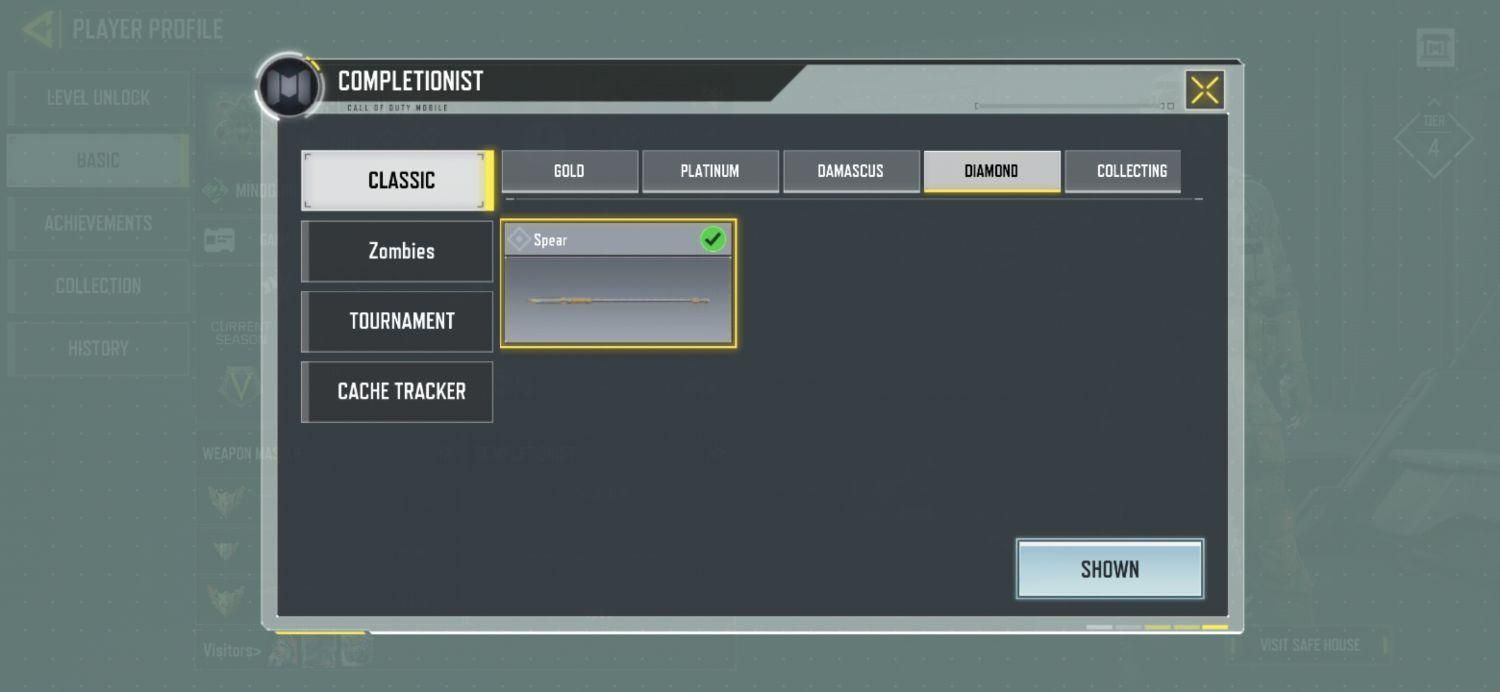This screenshot has height=692, width=1500.
Task: Click the Visit Safe House button
Action: [1310, 645]
